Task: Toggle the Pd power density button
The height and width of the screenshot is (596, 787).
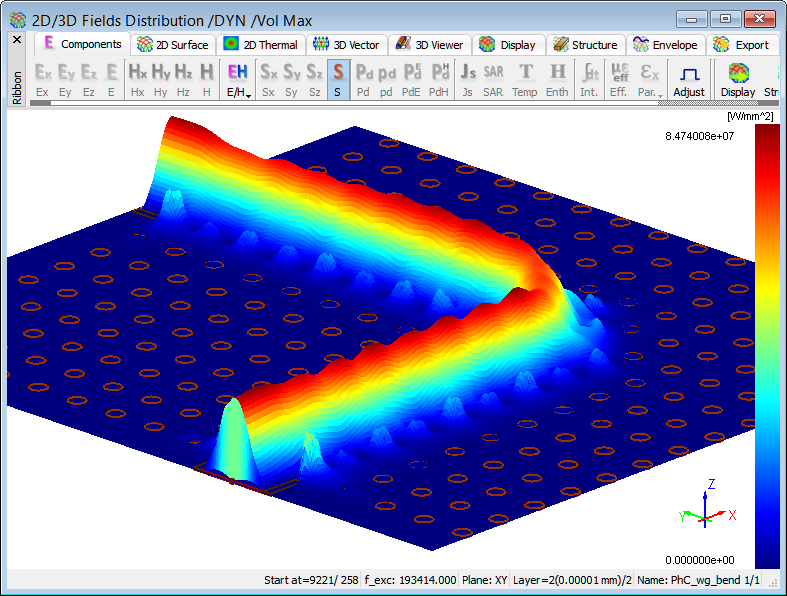Action: (364, 80)
